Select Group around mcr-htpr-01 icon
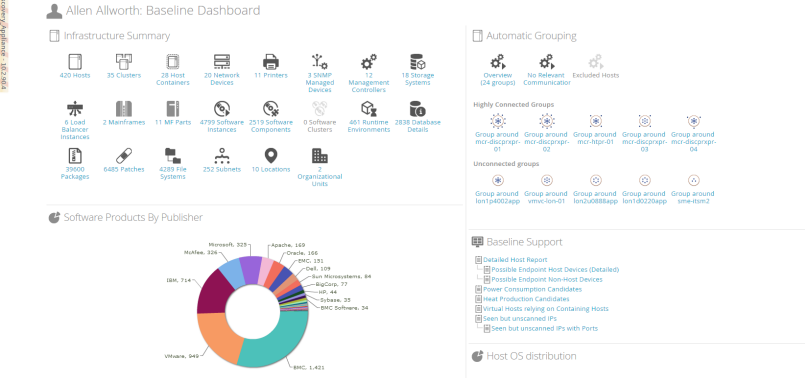 (x=596, y=121)
